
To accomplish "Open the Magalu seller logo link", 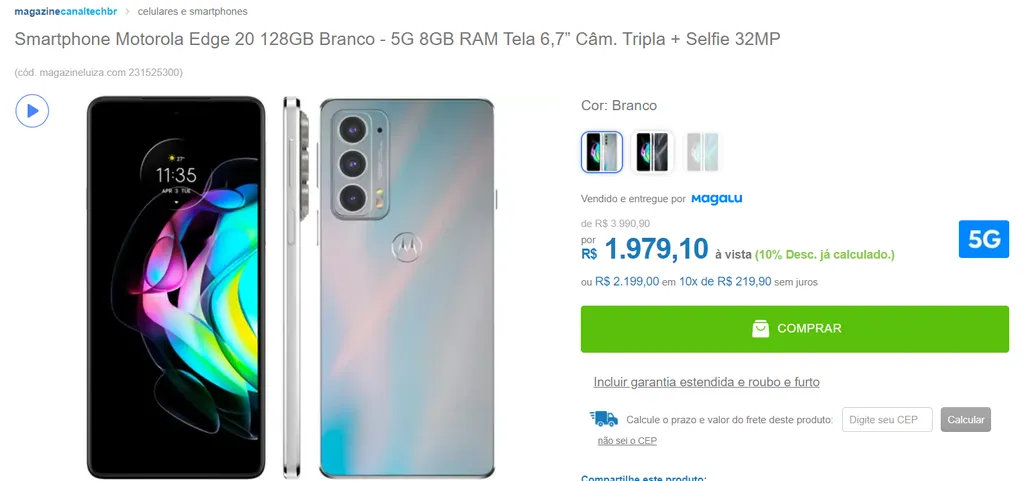I will [x=716, y=198].
